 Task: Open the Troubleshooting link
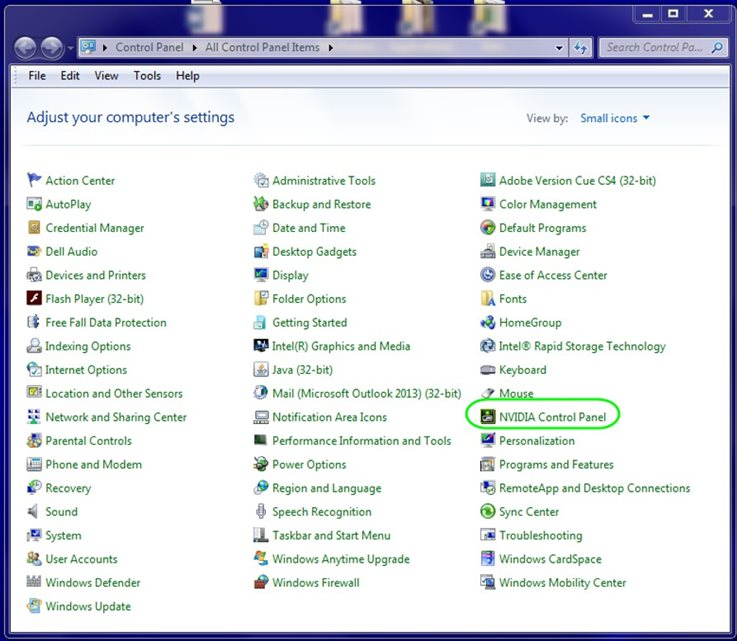click(x=541, y=536)
